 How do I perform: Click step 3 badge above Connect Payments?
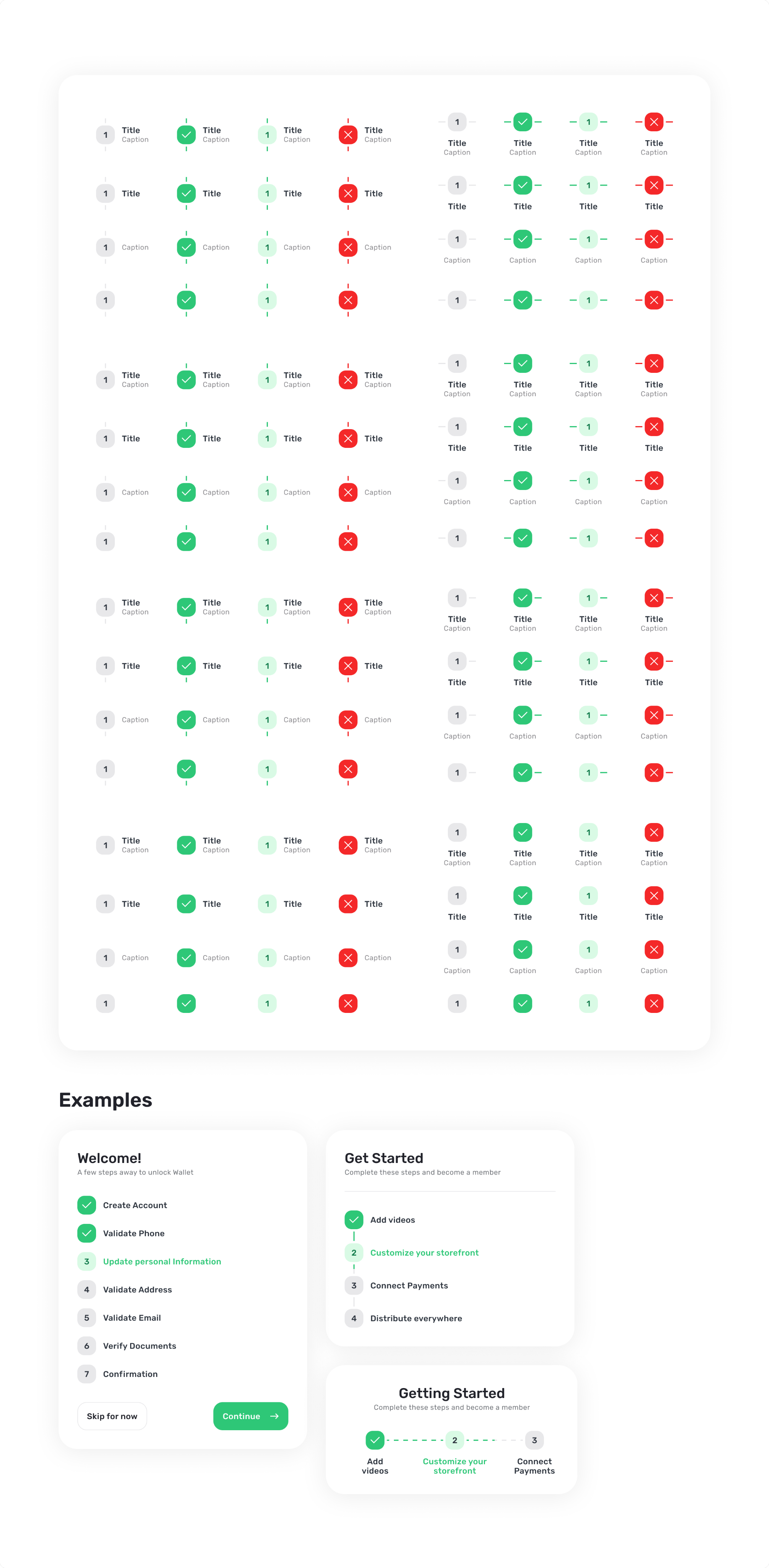click(534, 1439)
